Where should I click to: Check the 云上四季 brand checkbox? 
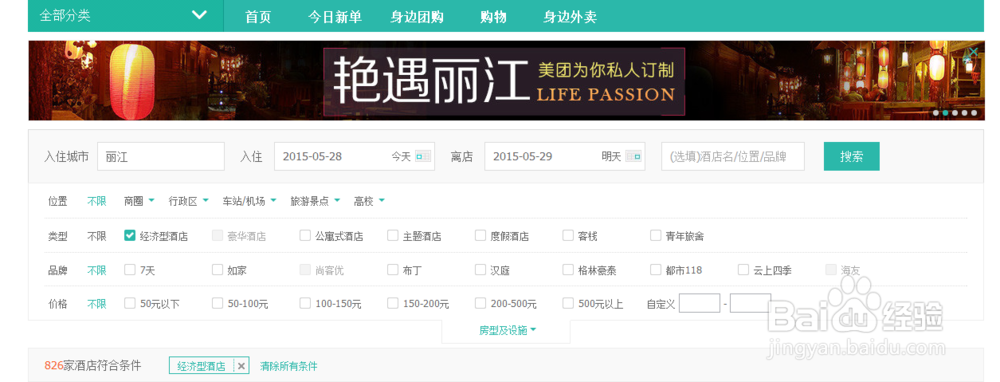[x=744, y=270]
